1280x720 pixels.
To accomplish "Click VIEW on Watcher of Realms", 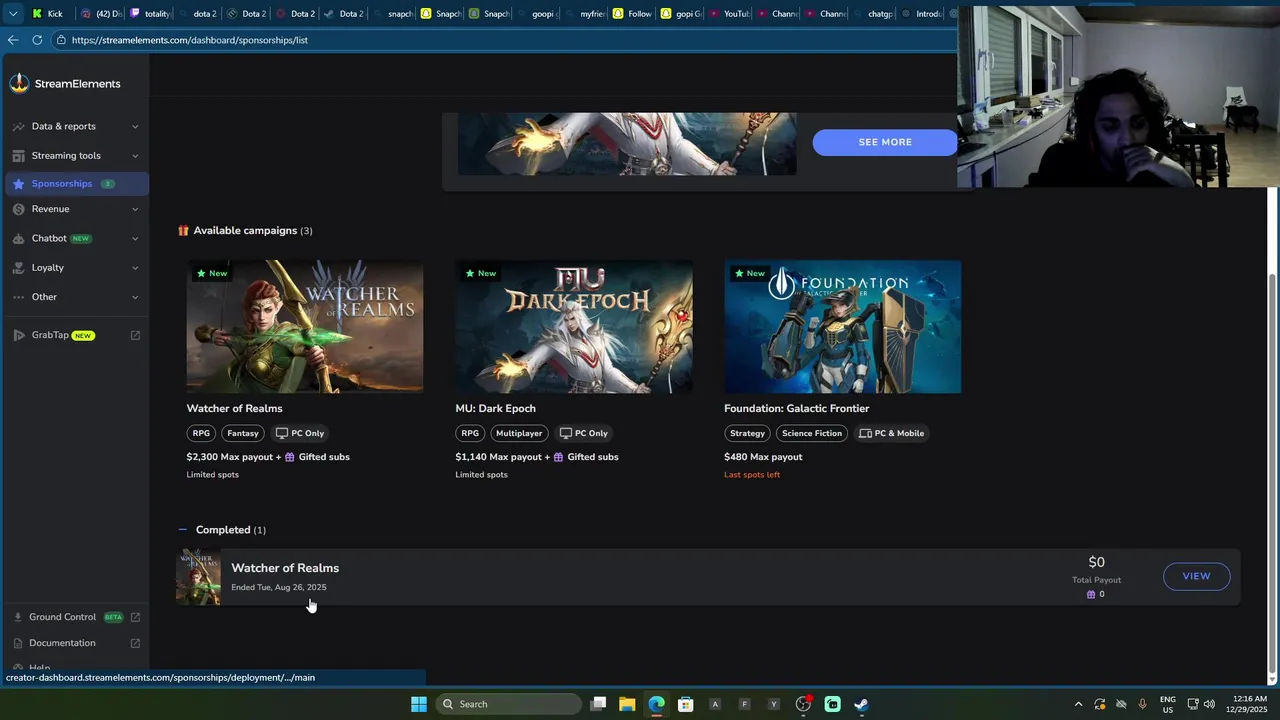I will coord(1196,576).
